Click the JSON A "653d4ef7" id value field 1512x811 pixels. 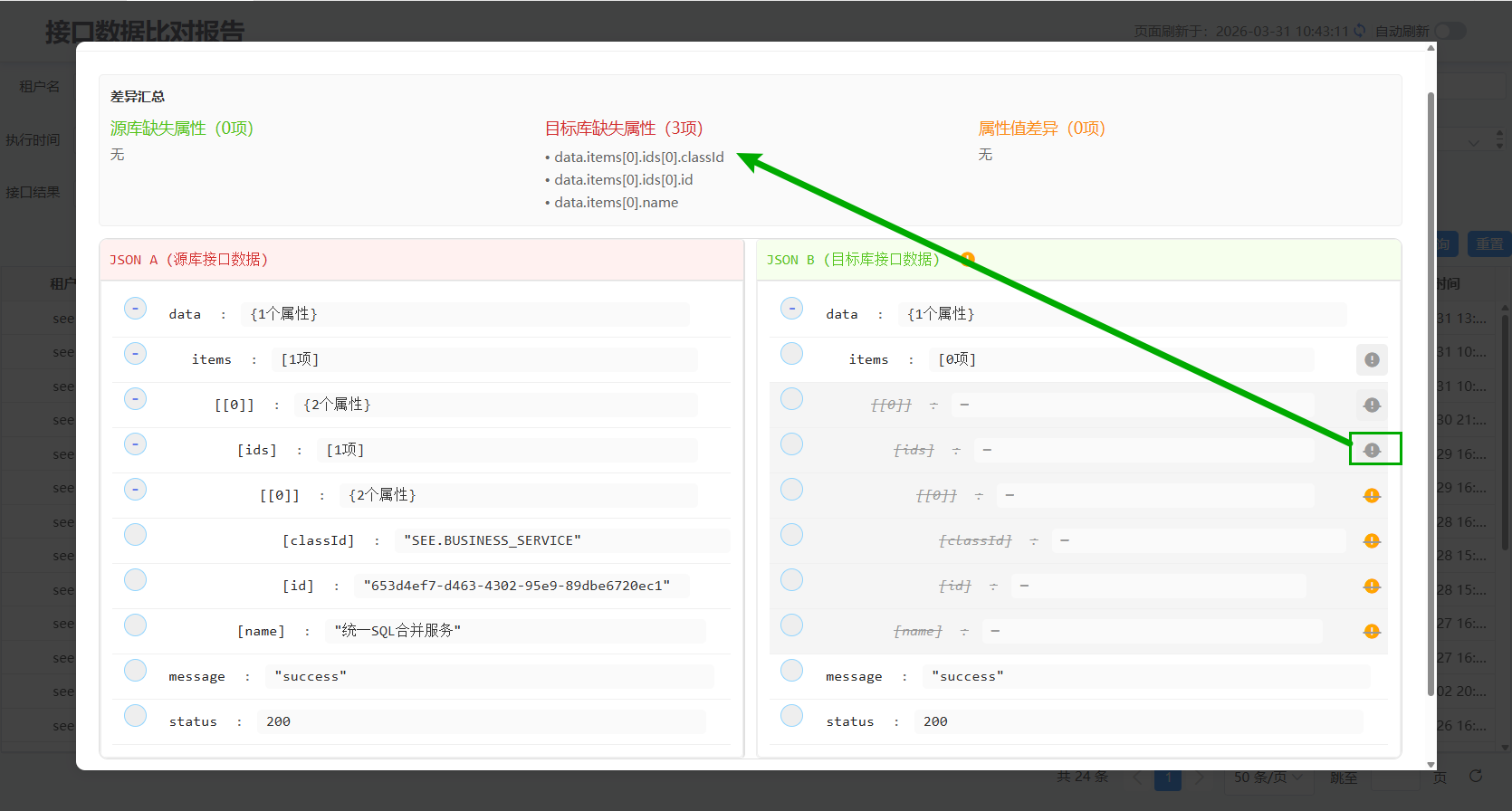coord(516,586)
